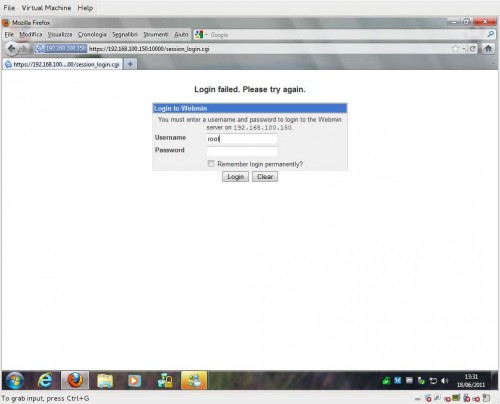
Task: Go to the Firefox home page icon
Action: pos(488,49)
